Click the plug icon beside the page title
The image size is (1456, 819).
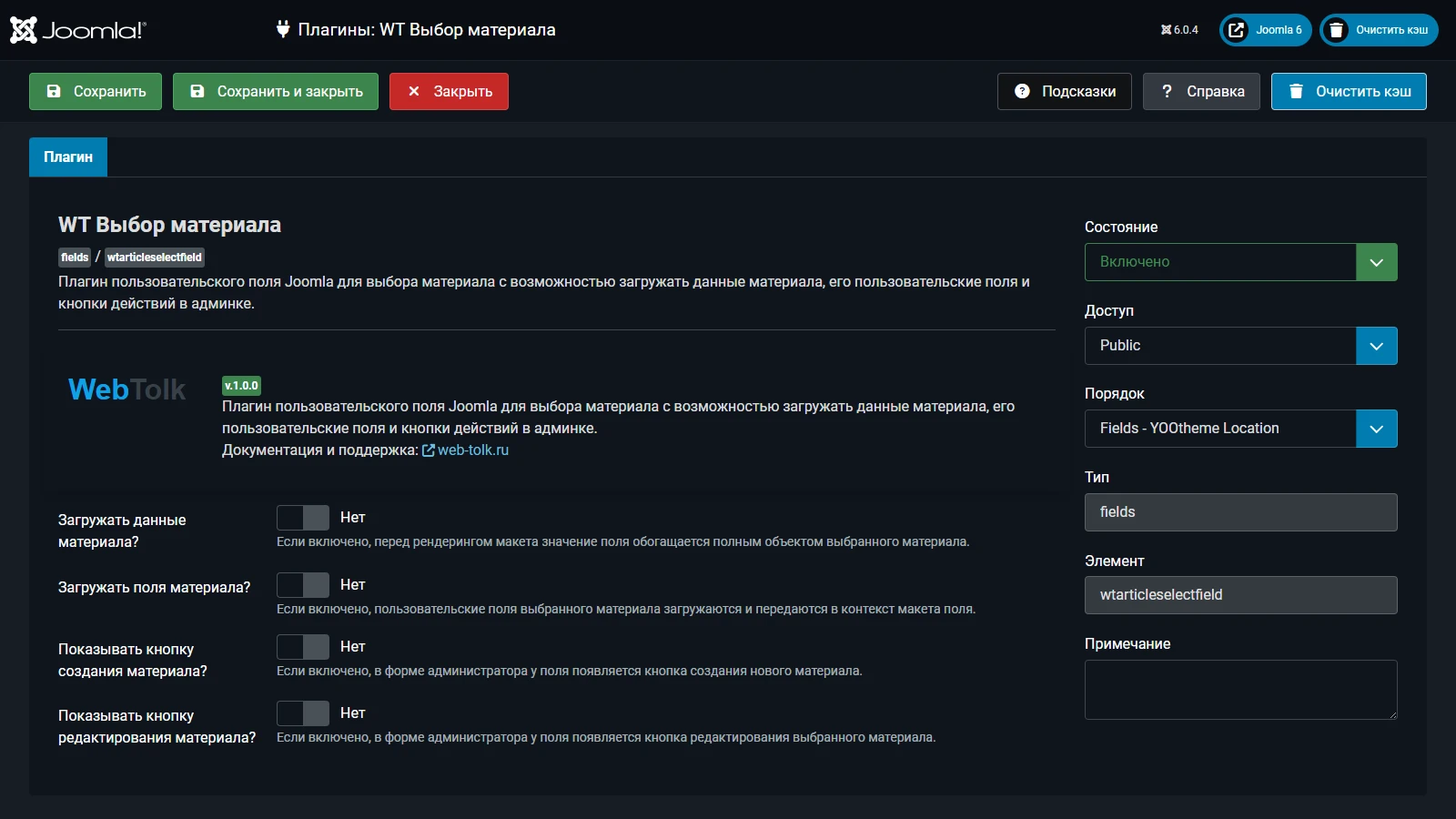point(283,29)
